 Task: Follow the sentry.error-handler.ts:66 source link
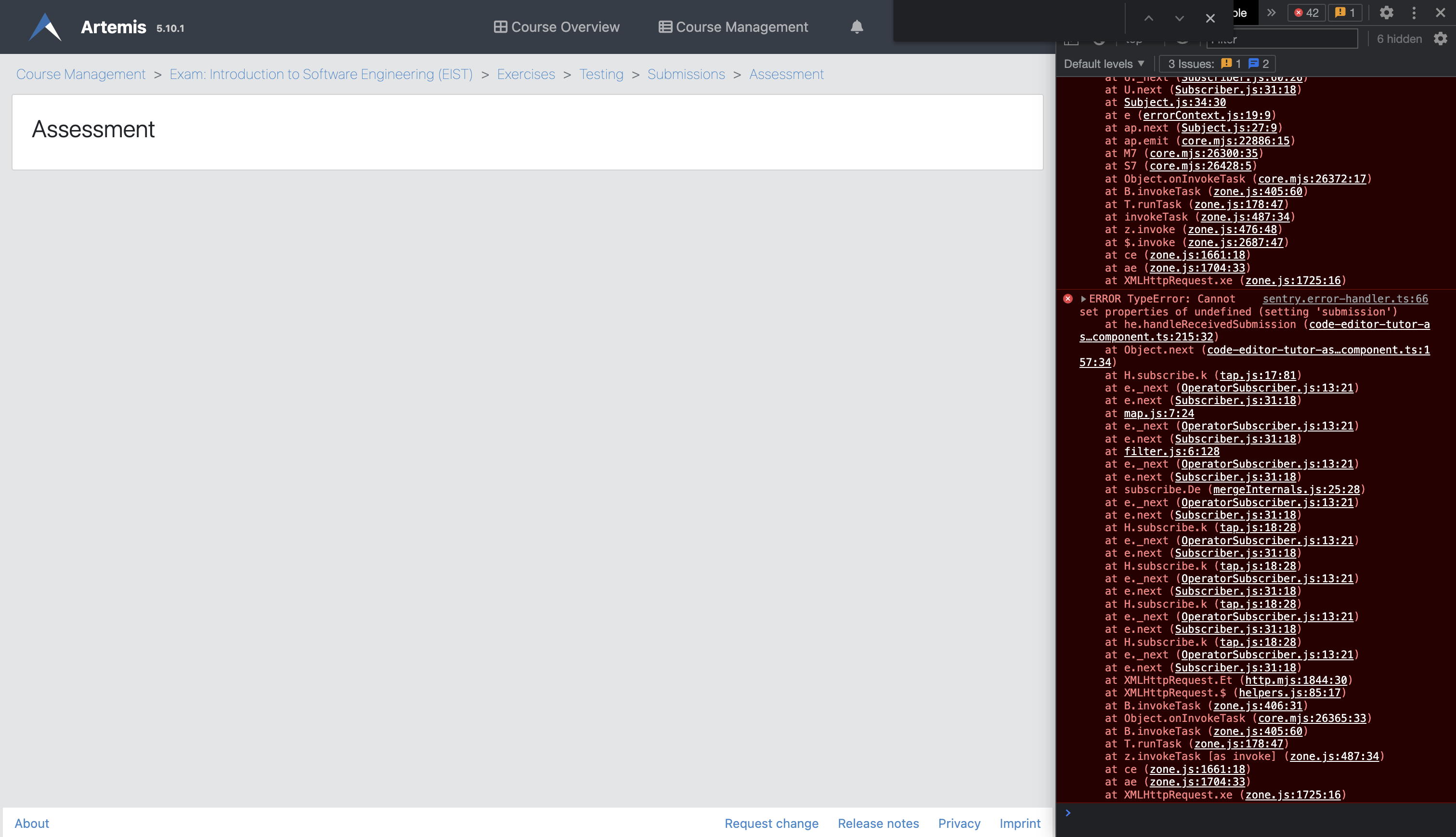[1345, 299]
